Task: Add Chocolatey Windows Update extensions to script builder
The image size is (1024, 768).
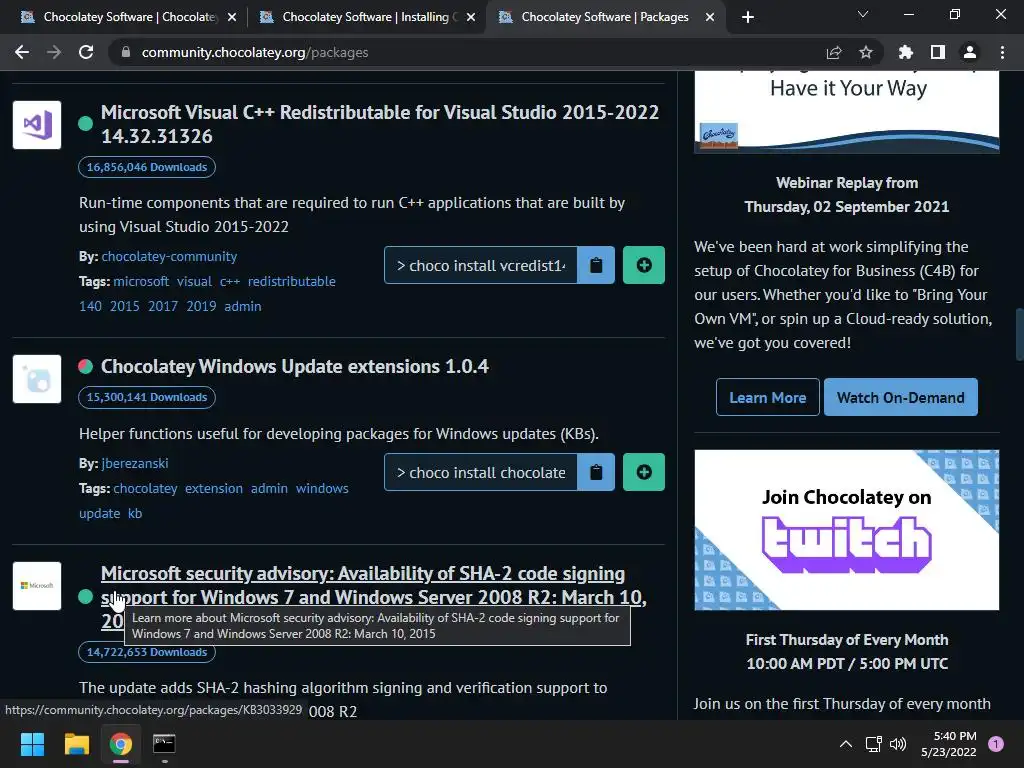Action: pos(644,472)
